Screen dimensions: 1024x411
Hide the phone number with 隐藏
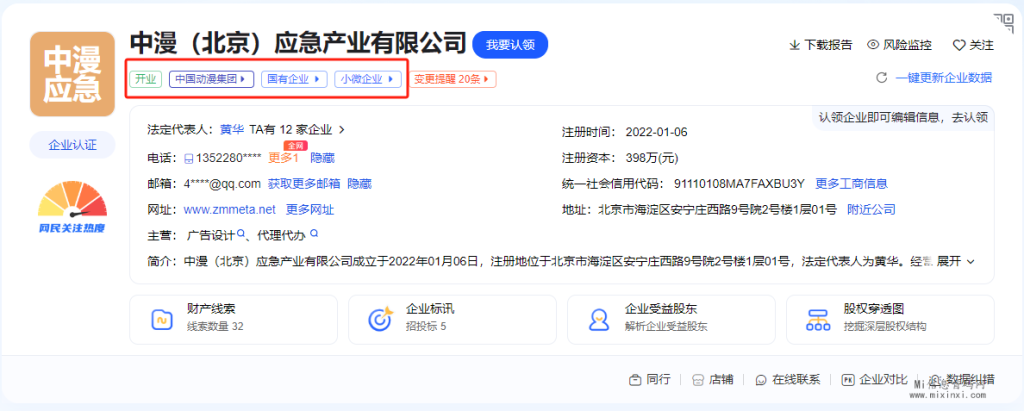(322, 158)
